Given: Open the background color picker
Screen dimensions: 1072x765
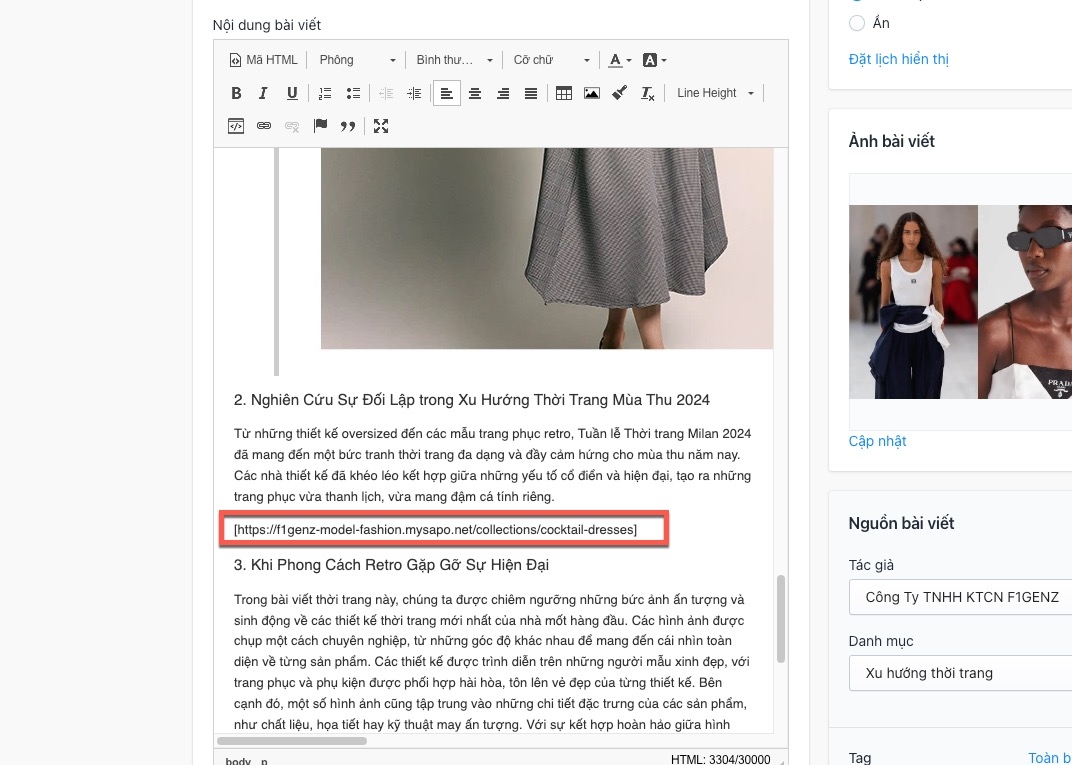Looking at the screenshot, I should (x=654, y=60).
